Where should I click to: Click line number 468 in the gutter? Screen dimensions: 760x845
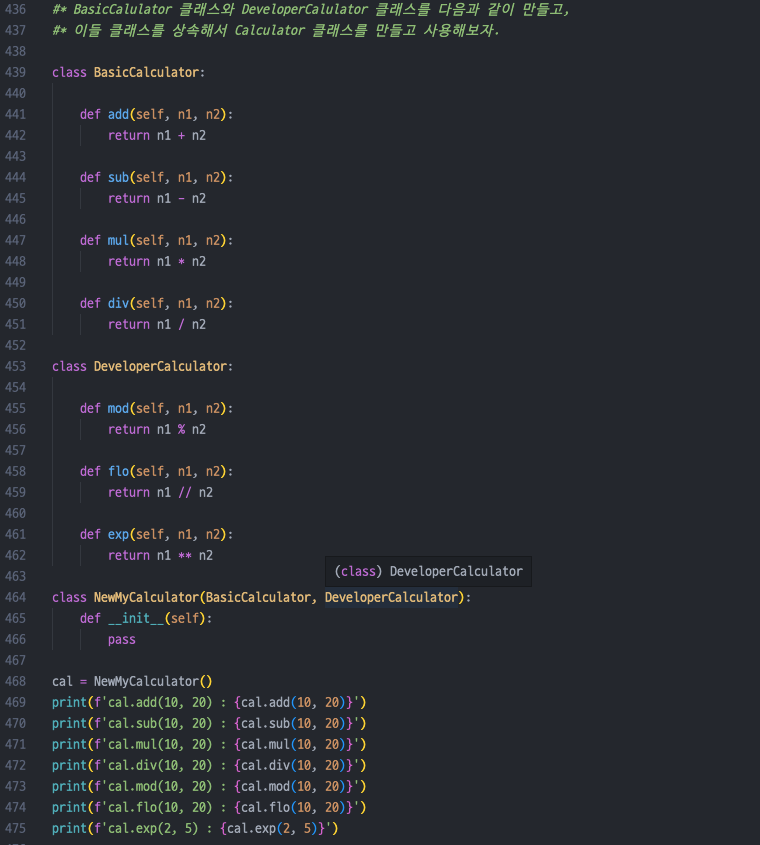[15, 682]
